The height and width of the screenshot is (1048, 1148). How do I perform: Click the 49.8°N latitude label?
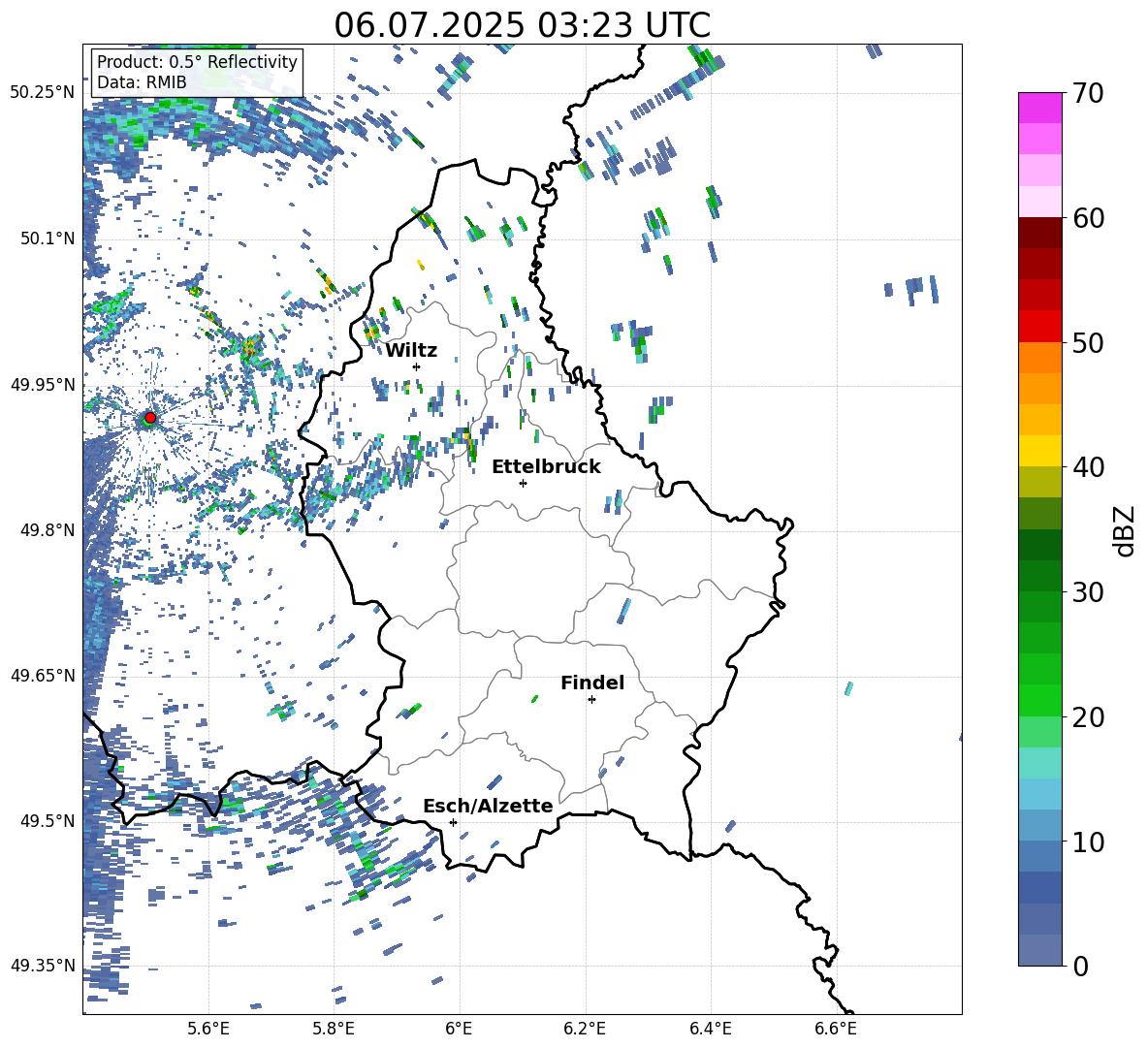48,530
